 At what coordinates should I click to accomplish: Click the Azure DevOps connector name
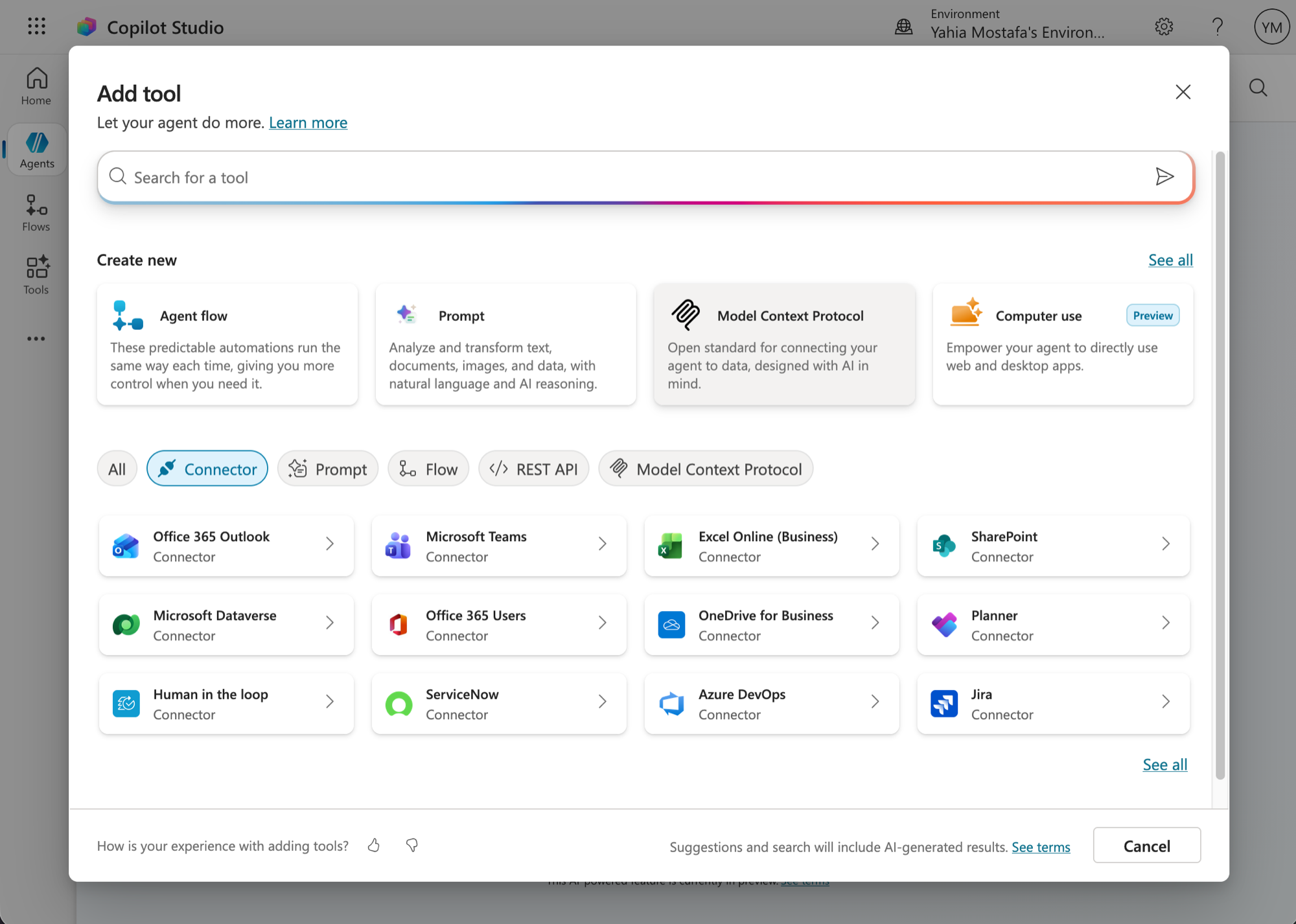coord(742,694)
